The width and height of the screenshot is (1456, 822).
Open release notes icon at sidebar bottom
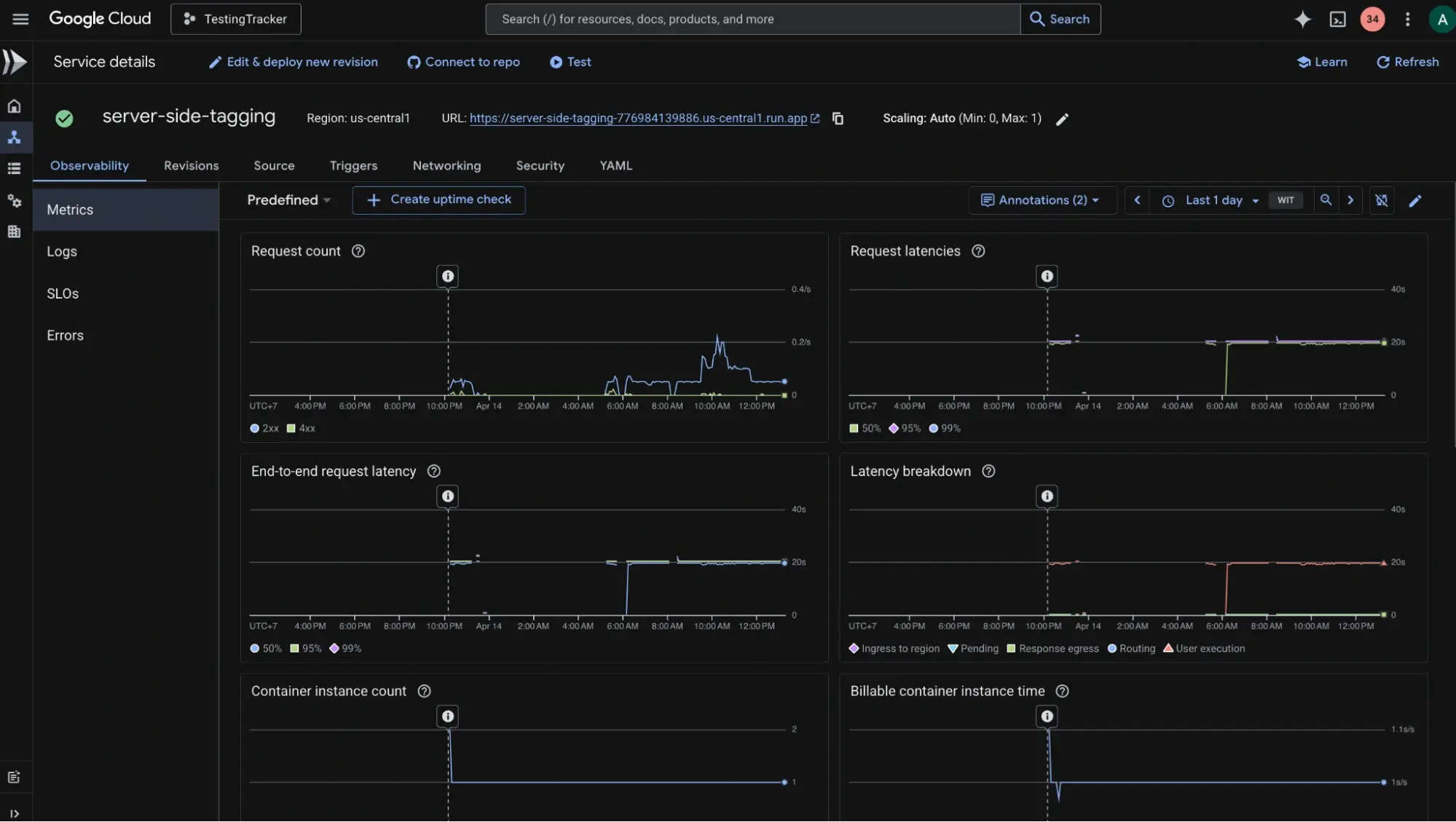click(14, 777)
